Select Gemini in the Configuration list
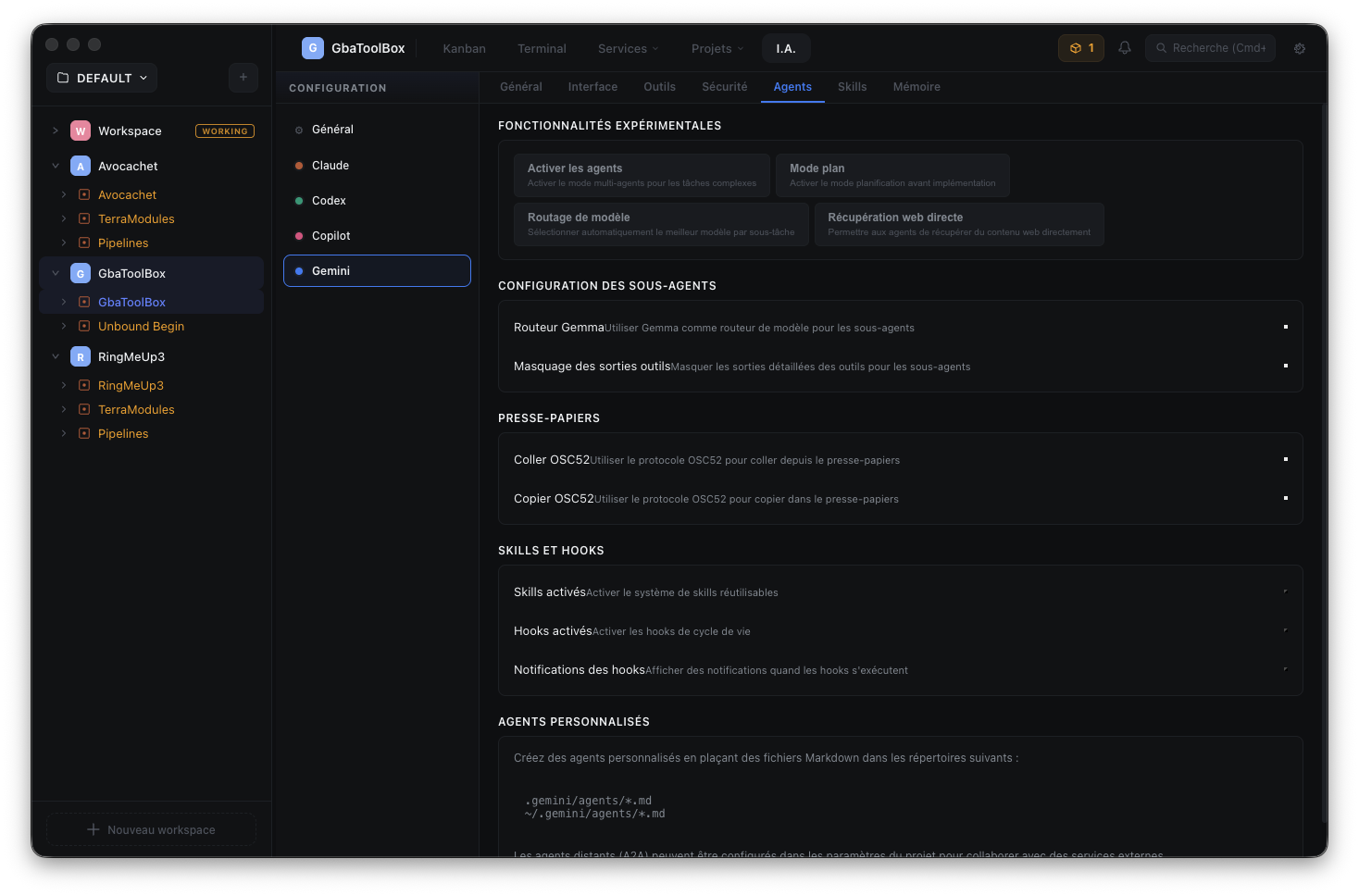This screenshot has height=896, width=1359. [x=377, y=271]
